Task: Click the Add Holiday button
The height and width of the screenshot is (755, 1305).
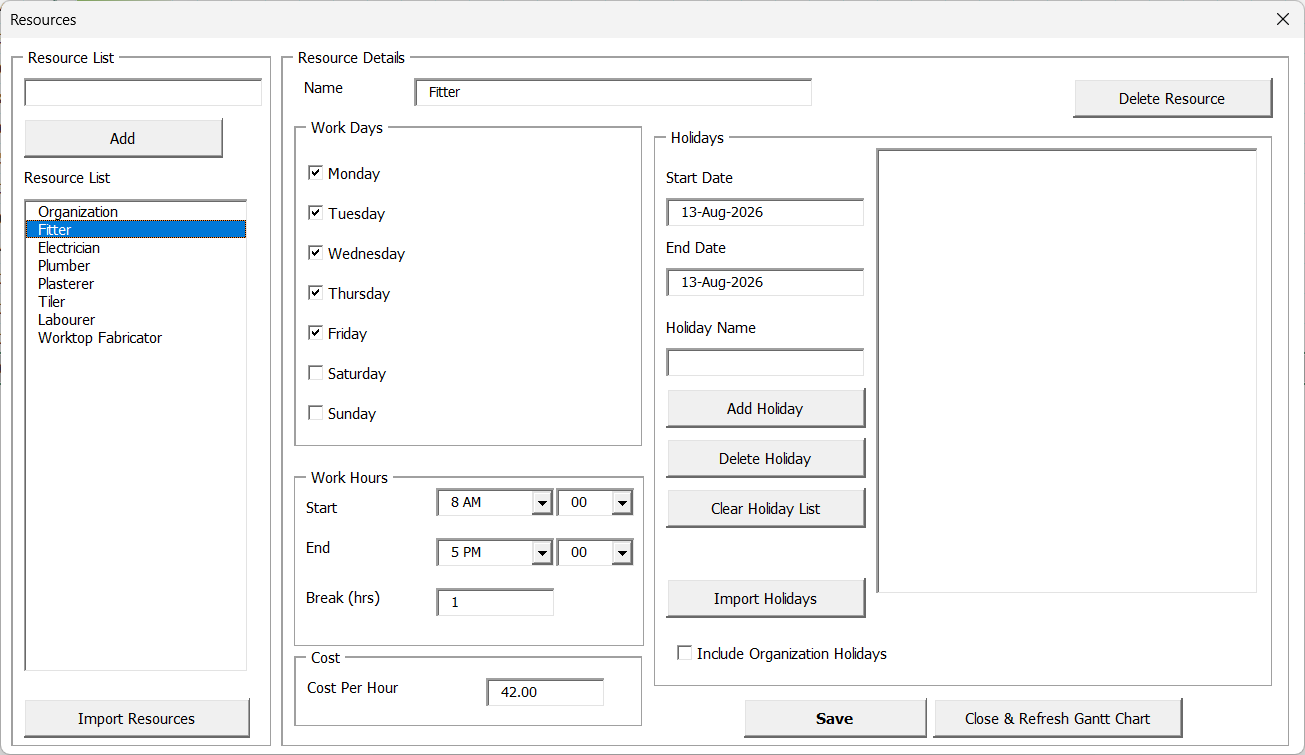Action: click(765, 408)
